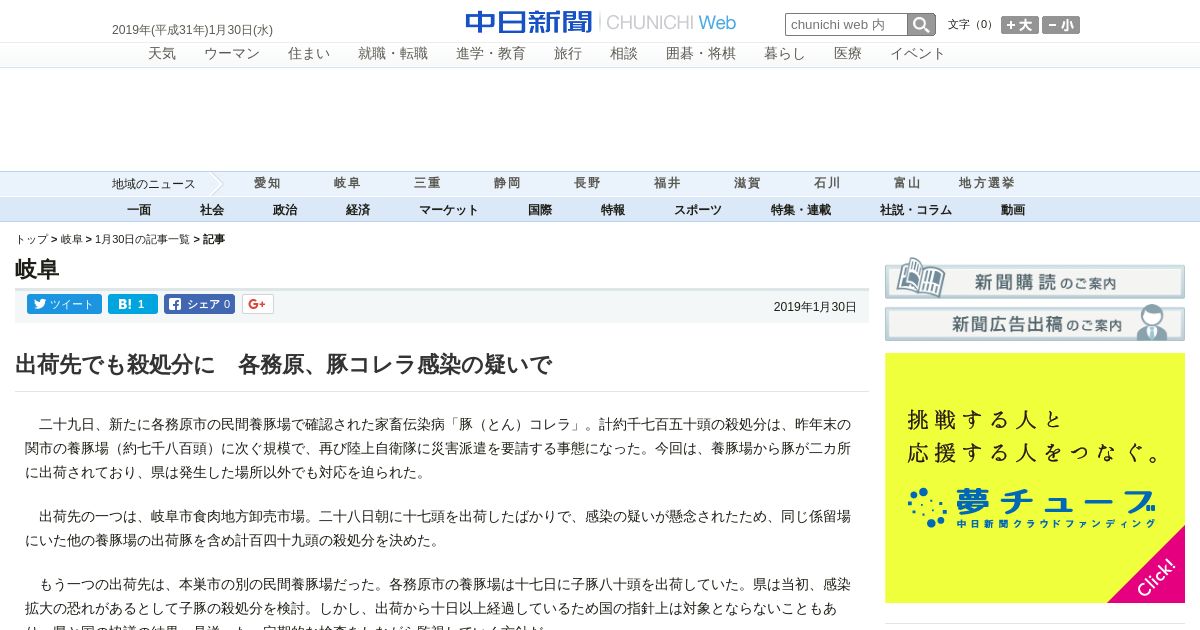Follow the トップ breadcrumb link
Image resolution: width=1200 pixels, height=630 pixels.
point(31,240)
